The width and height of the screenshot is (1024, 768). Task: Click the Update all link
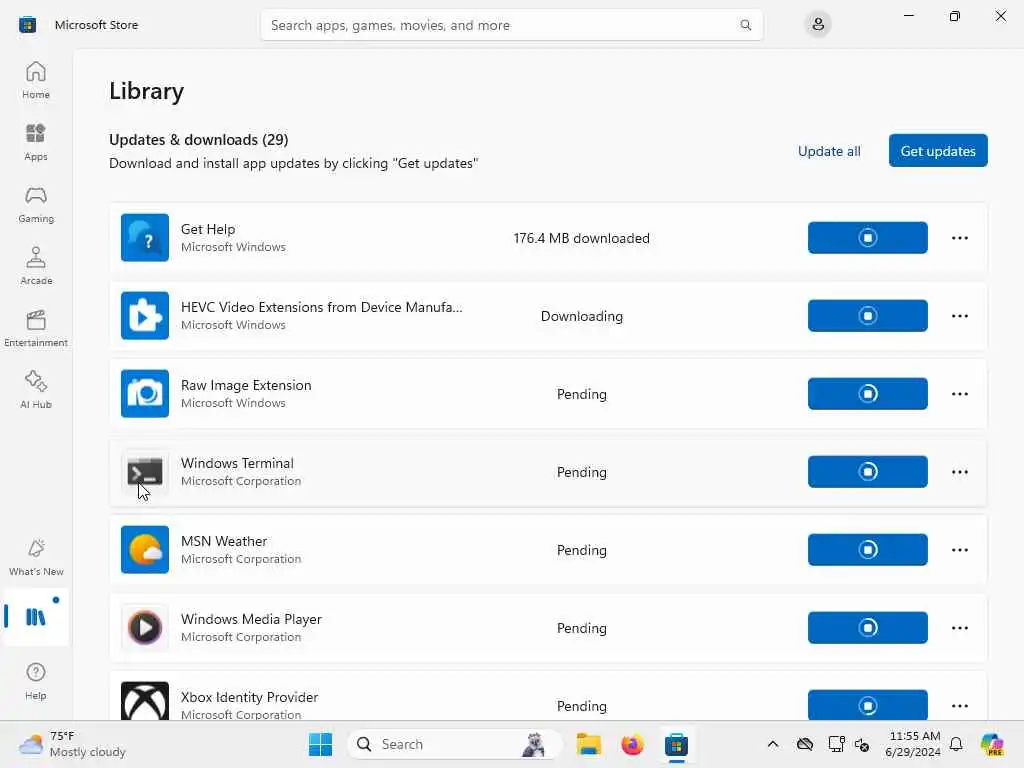(829, 151)
